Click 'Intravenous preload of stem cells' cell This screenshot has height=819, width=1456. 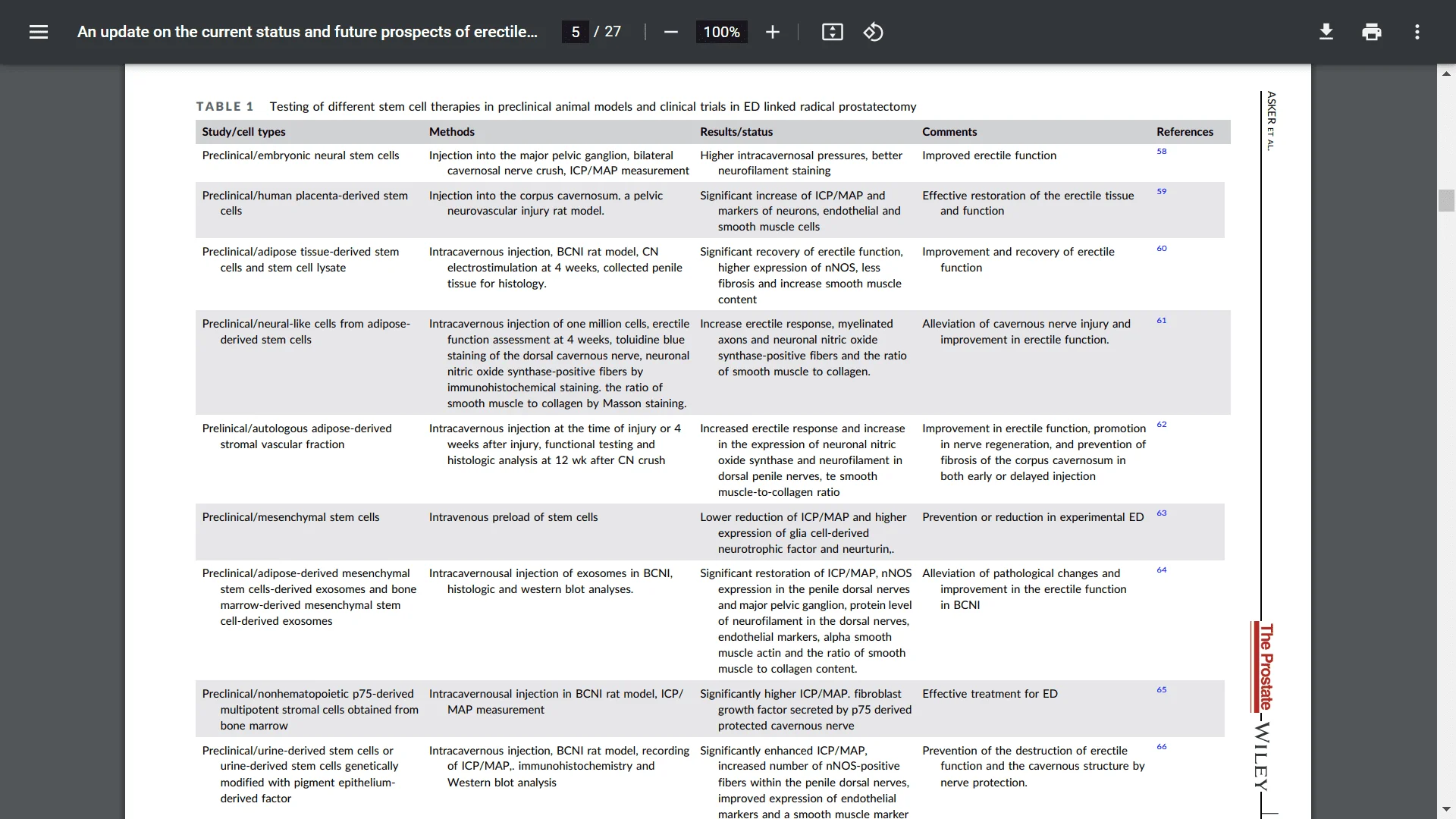(513, 517)
